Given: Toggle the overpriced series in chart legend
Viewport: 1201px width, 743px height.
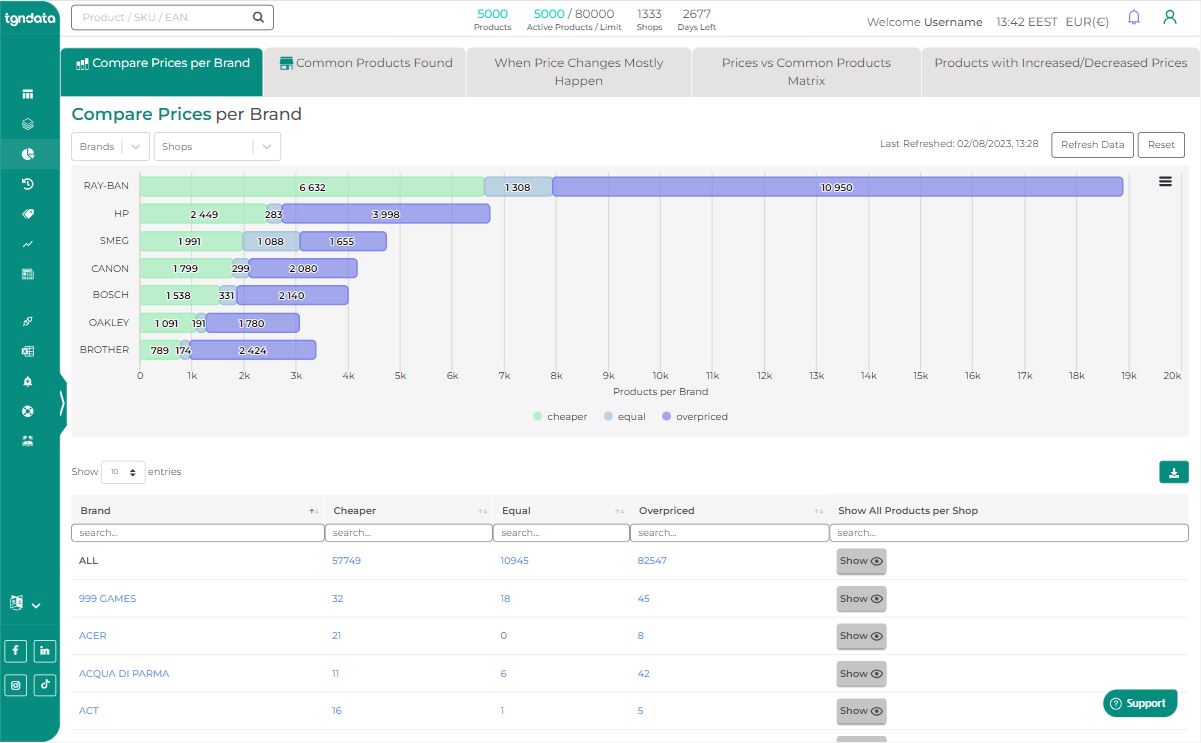Looking at the screenshot, I should tap(695, 417).
